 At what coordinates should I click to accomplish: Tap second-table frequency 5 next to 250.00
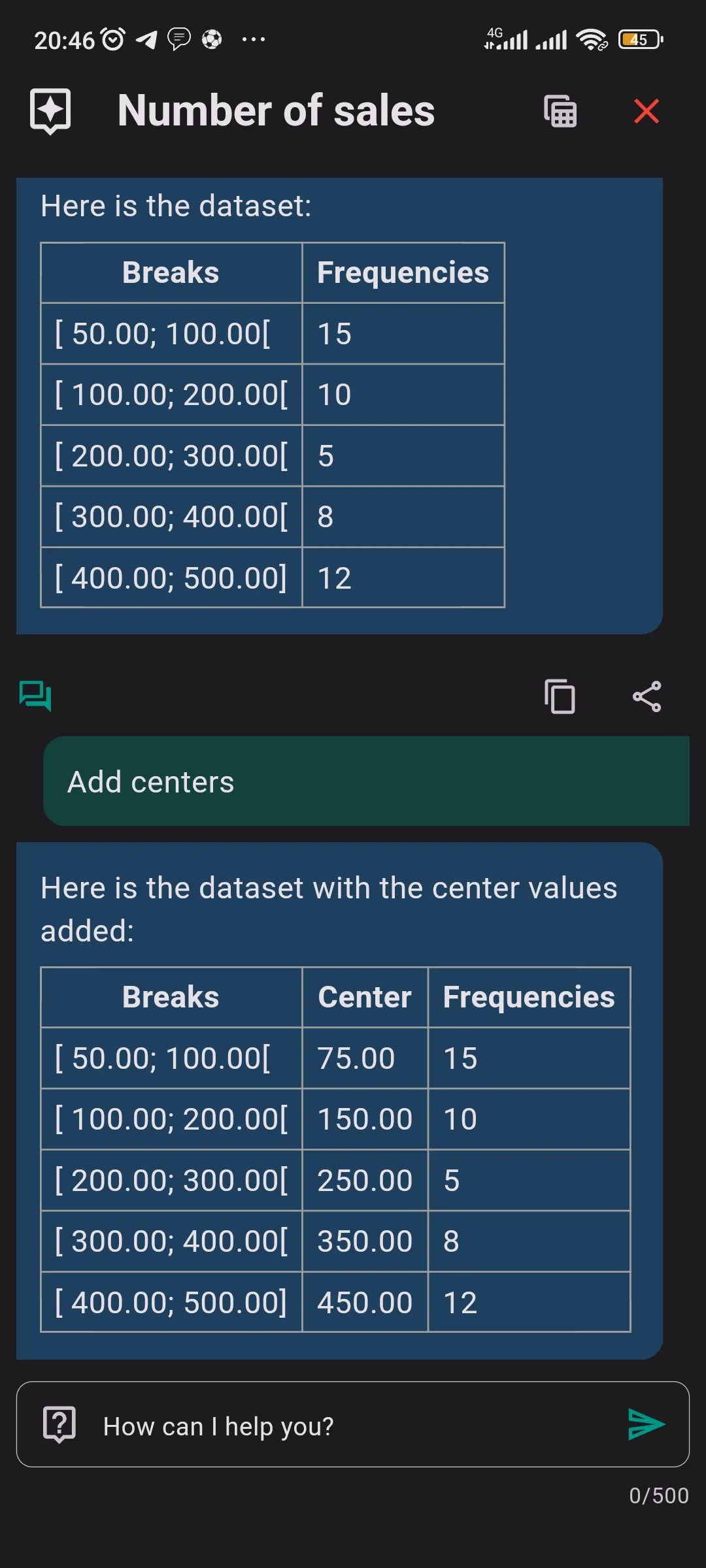(x=529, y=1180)
